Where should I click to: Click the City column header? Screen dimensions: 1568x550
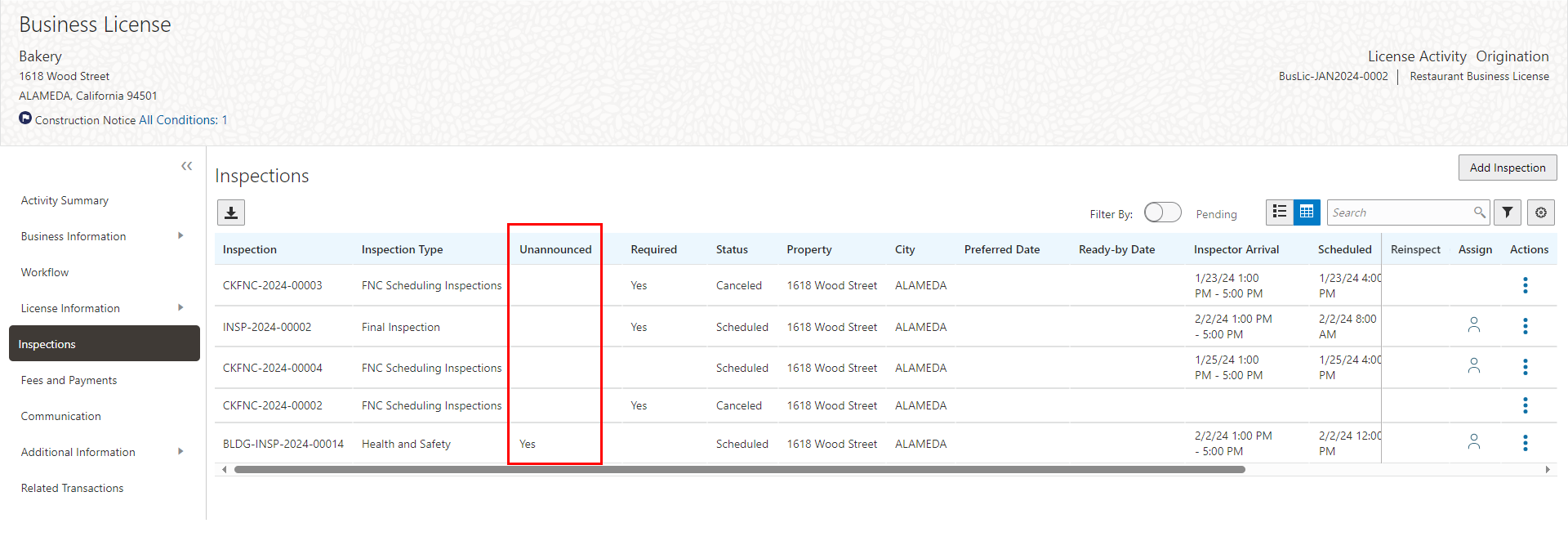click(x=905, y=249)
